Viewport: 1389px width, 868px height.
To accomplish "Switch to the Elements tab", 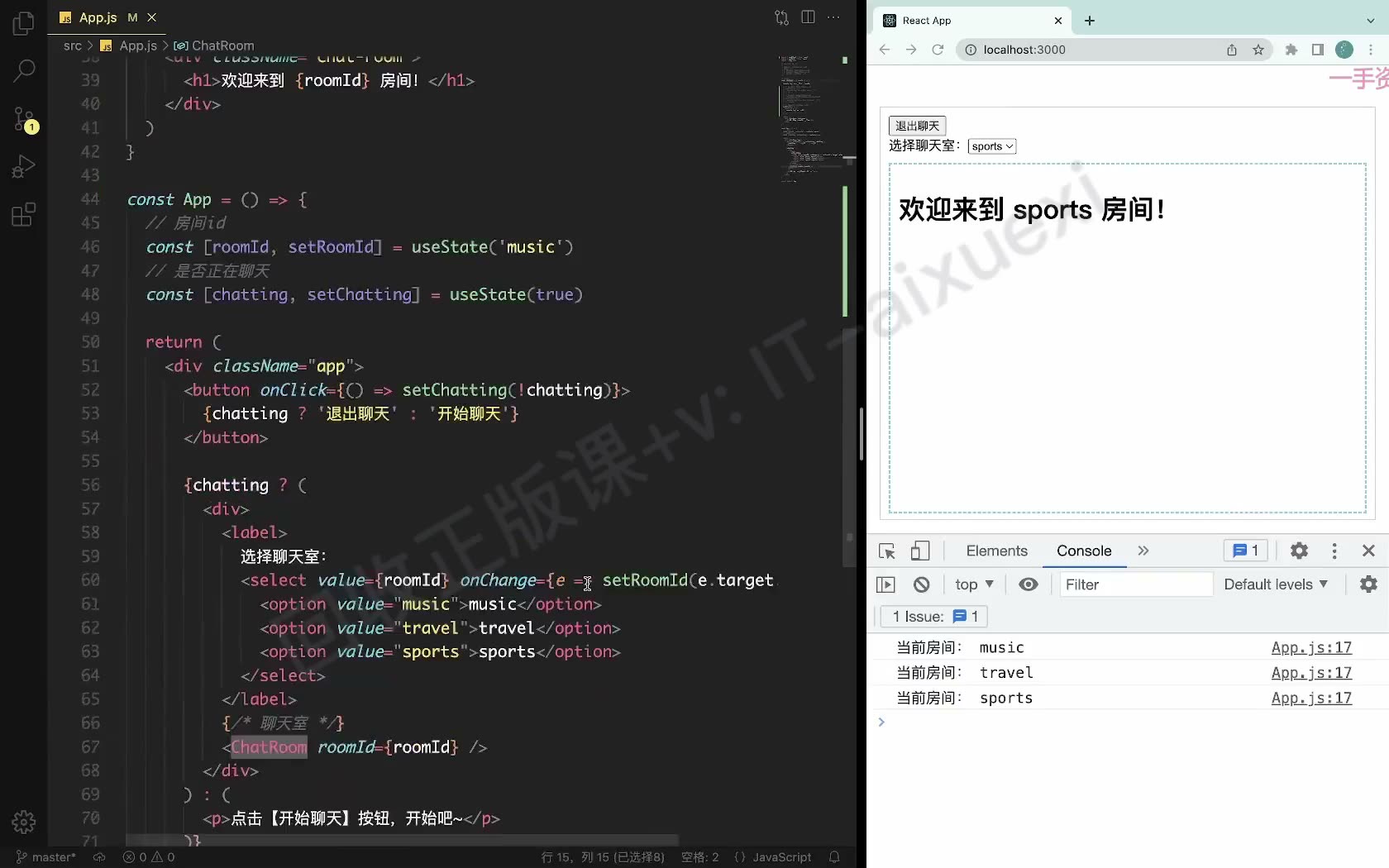I will [996, 551].
